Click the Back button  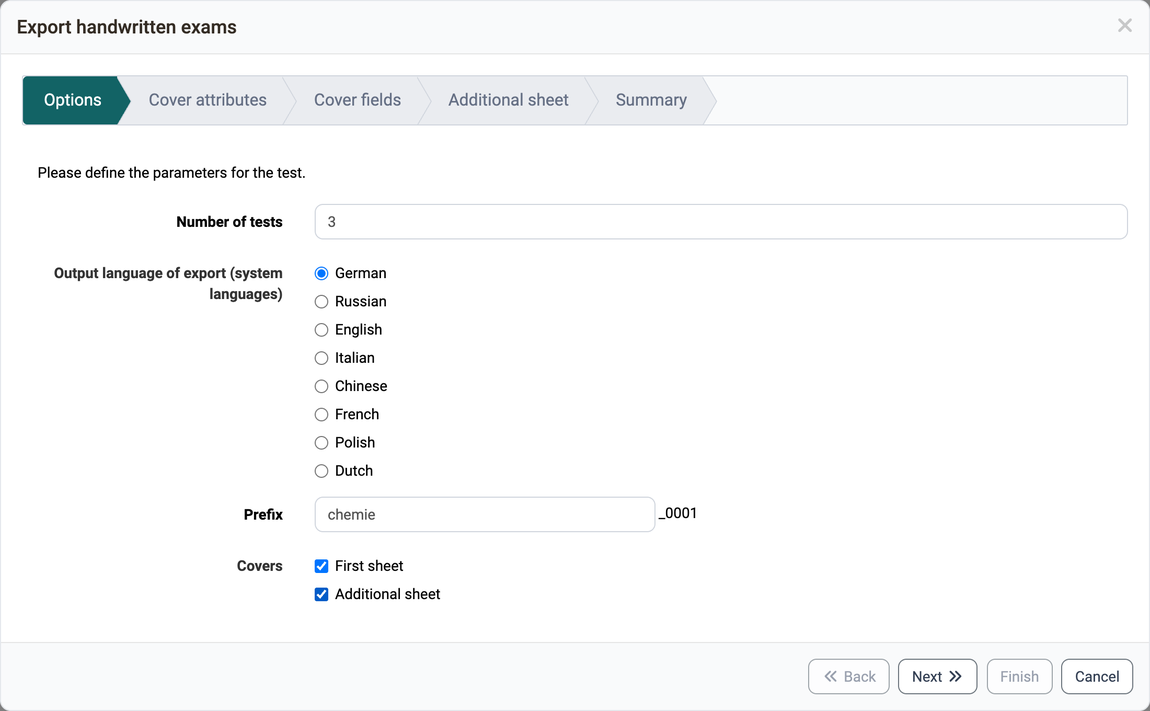[x=849, y=677]
